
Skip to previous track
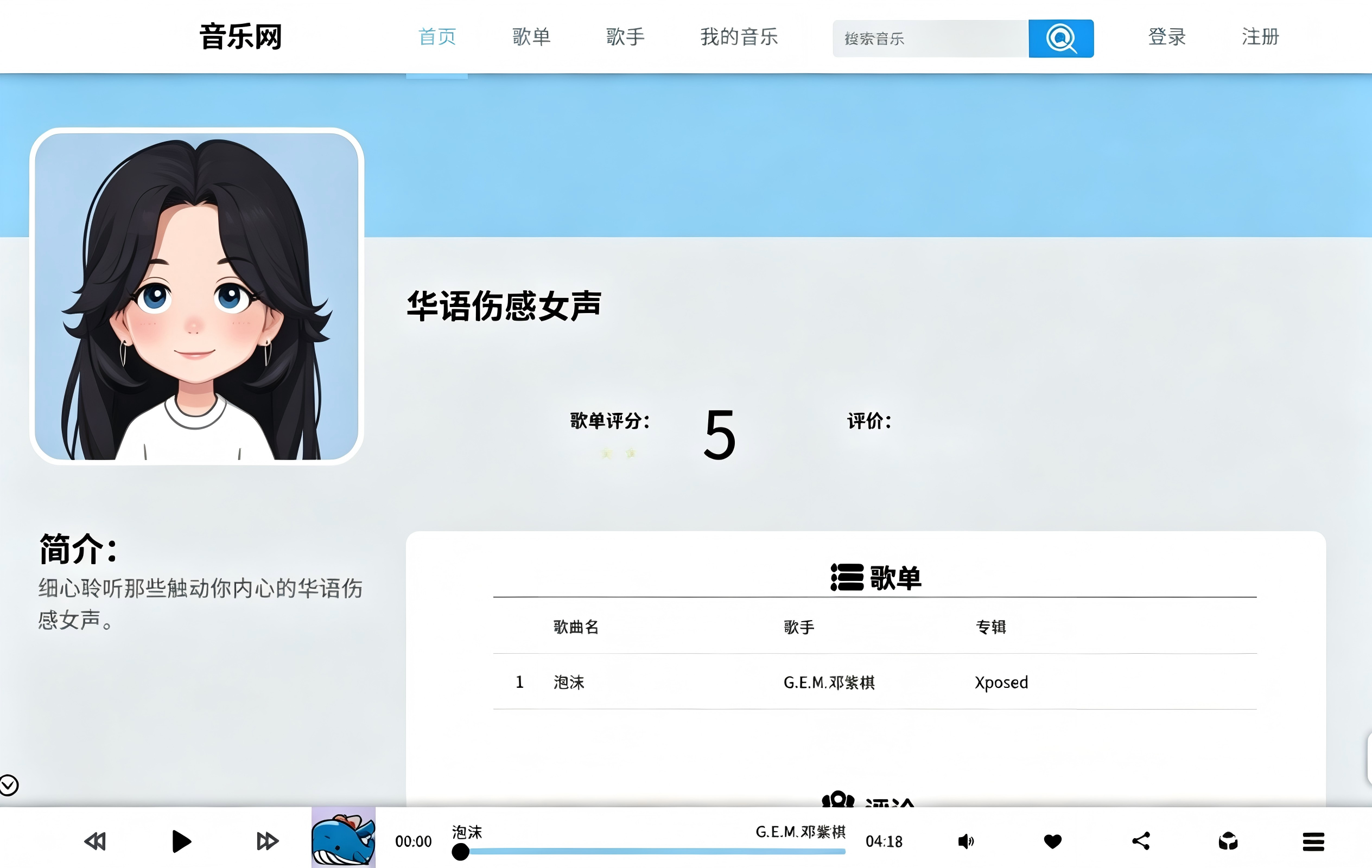[x=95, y=841]
